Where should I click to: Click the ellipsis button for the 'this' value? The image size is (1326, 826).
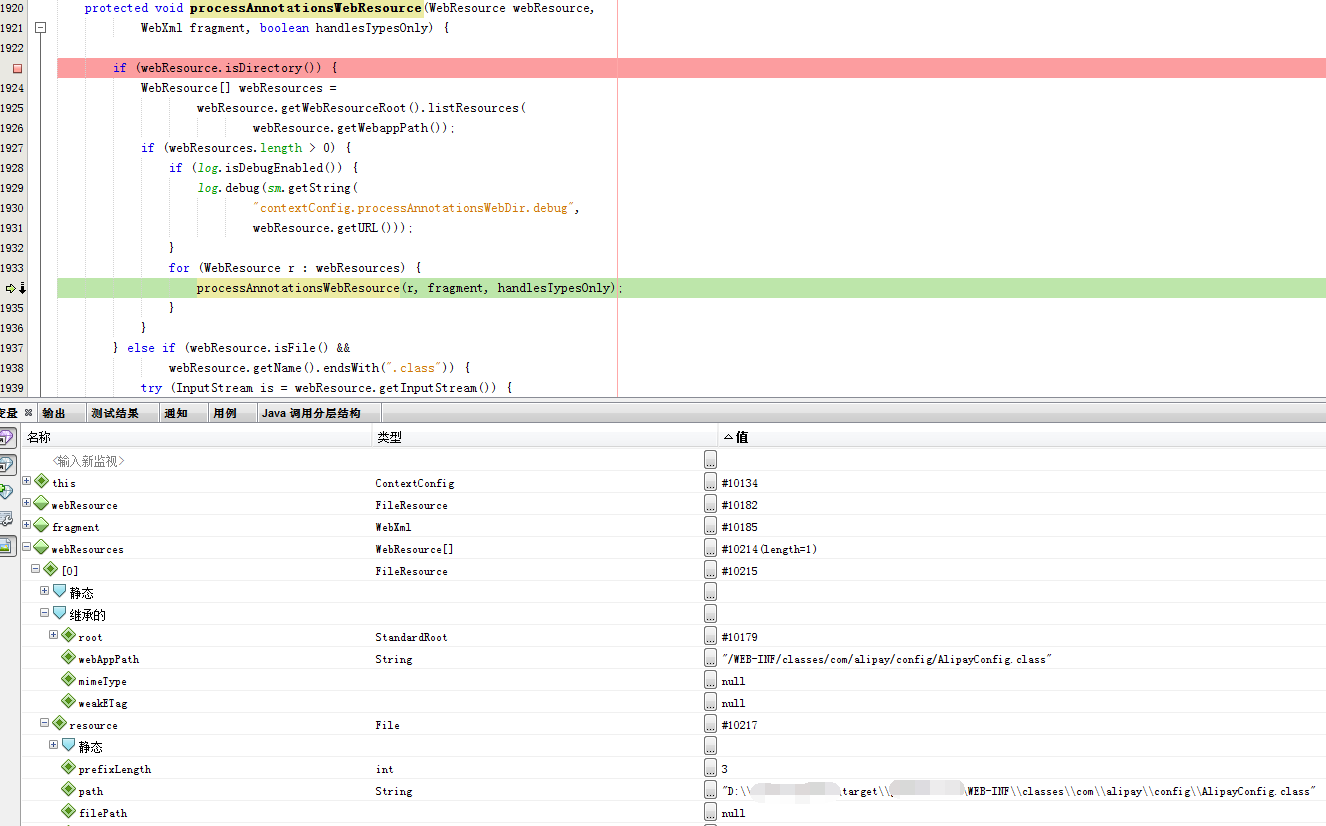[x=710, y=482]
